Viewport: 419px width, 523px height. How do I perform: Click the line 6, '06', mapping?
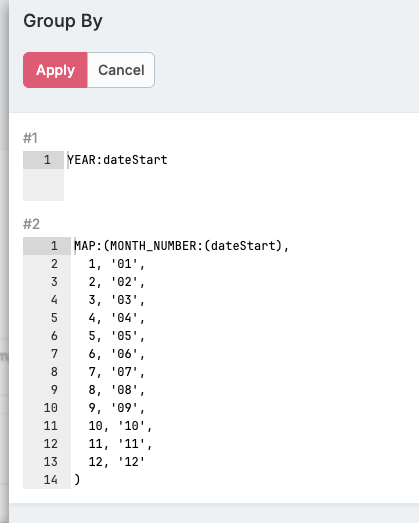coord(116,354)
